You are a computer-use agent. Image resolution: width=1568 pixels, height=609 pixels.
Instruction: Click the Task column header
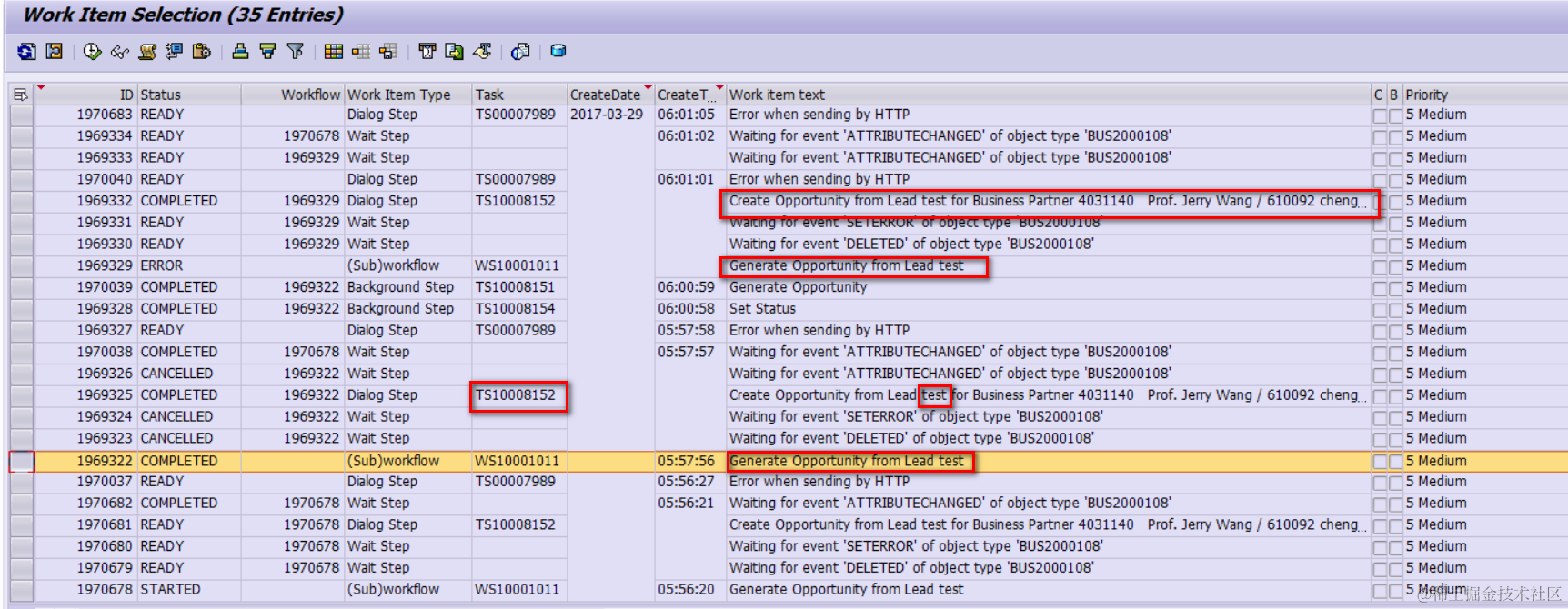pyautogui.click(x=519, y=95)
